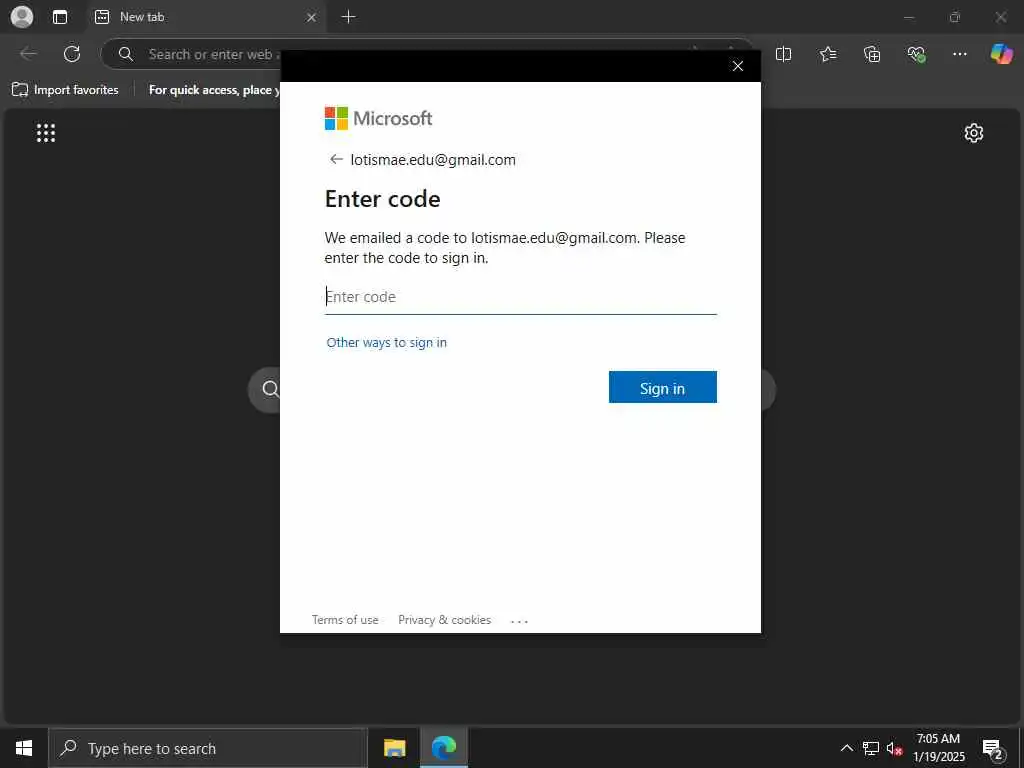
Task: Minimize the Edge browser window
Action: (x=908, y=18)
